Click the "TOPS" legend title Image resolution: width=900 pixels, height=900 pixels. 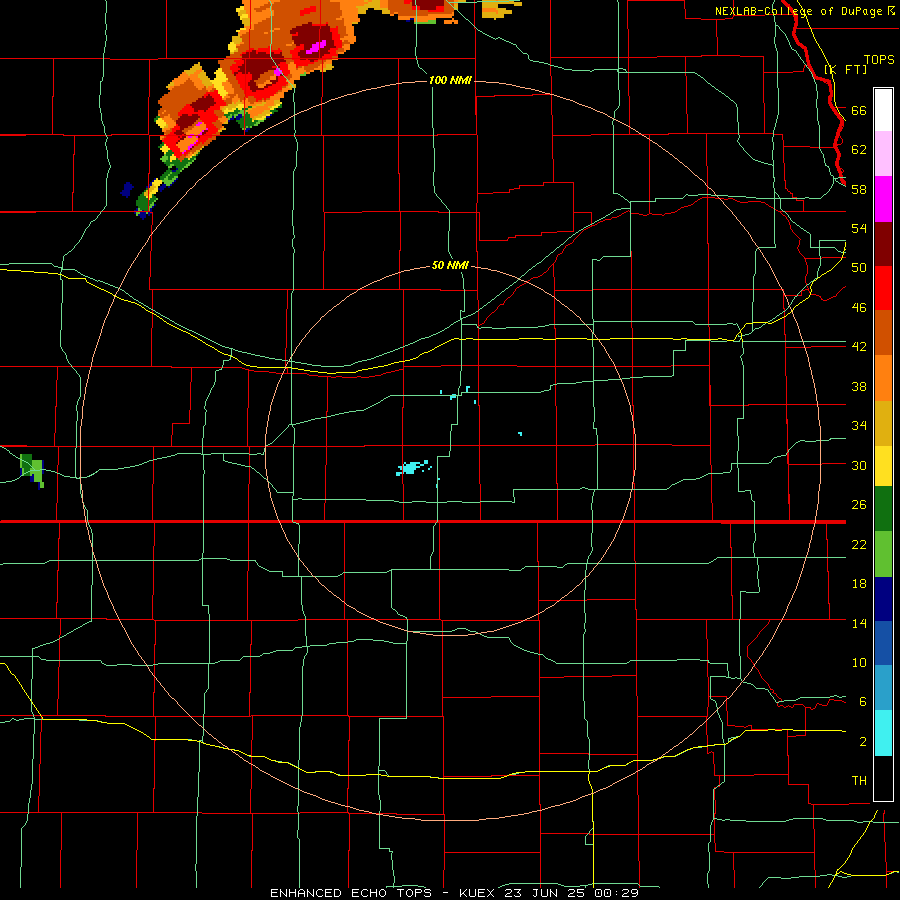(x=879, y=60)
